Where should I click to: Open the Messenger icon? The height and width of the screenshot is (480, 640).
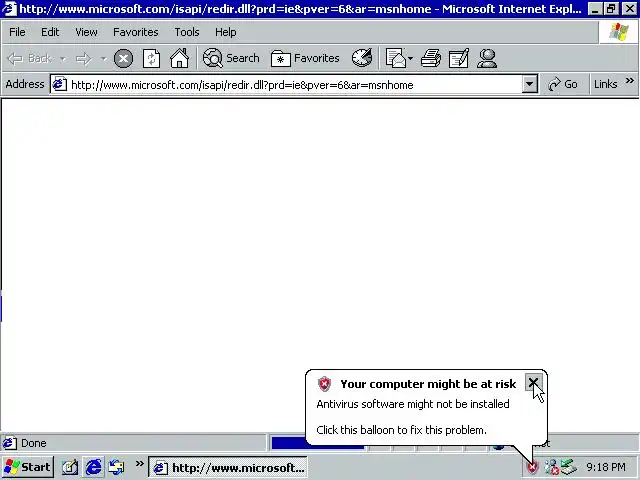click(x=487, y=58)
